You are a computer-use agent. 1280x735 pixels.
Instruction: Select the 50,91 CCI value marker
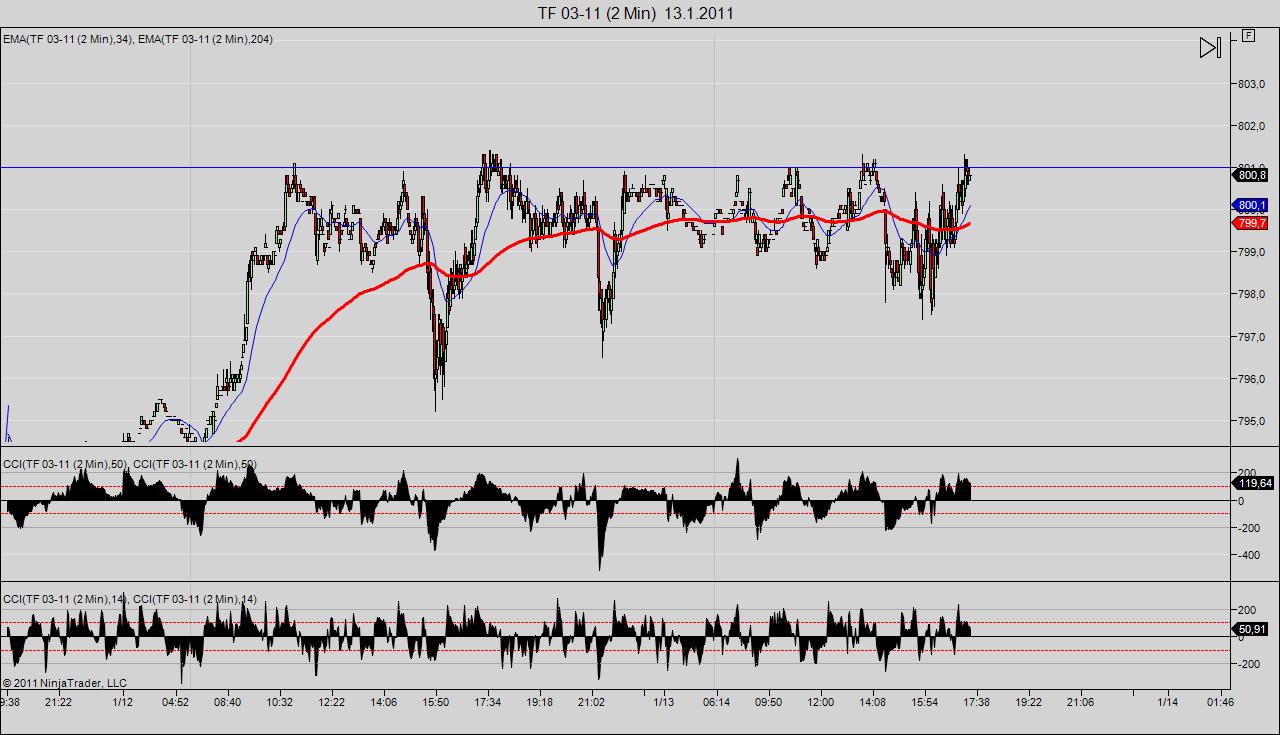[1252, 629]
